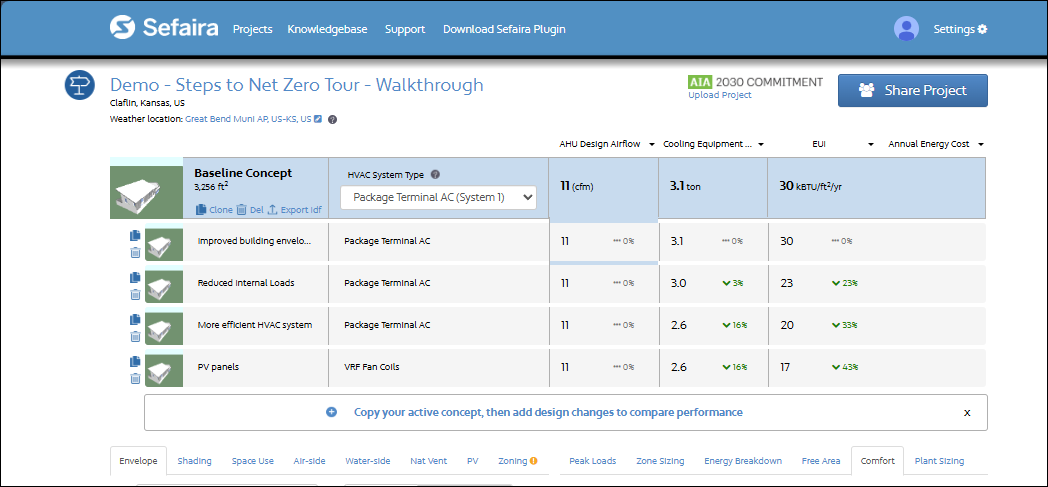Open the HVAC System Type help icon

tap(435, 175)
